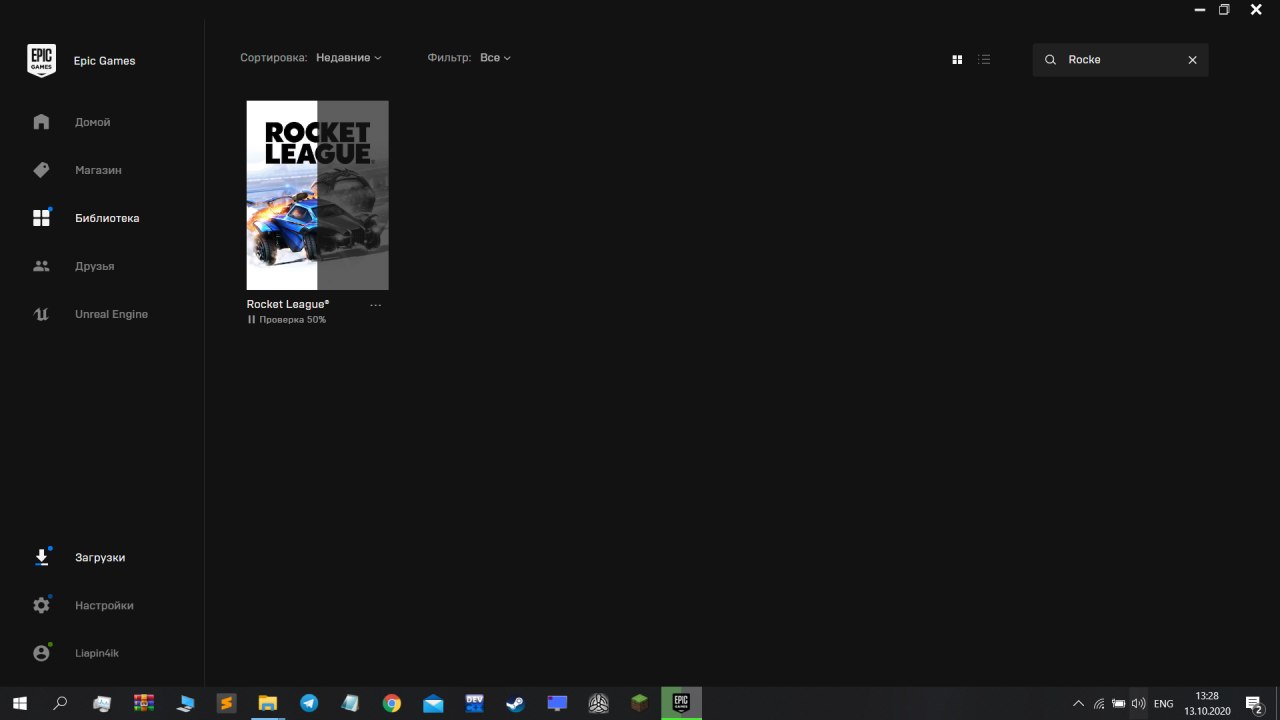
Task: Open the volume control tray icon
Action: tap(1138, 704)
